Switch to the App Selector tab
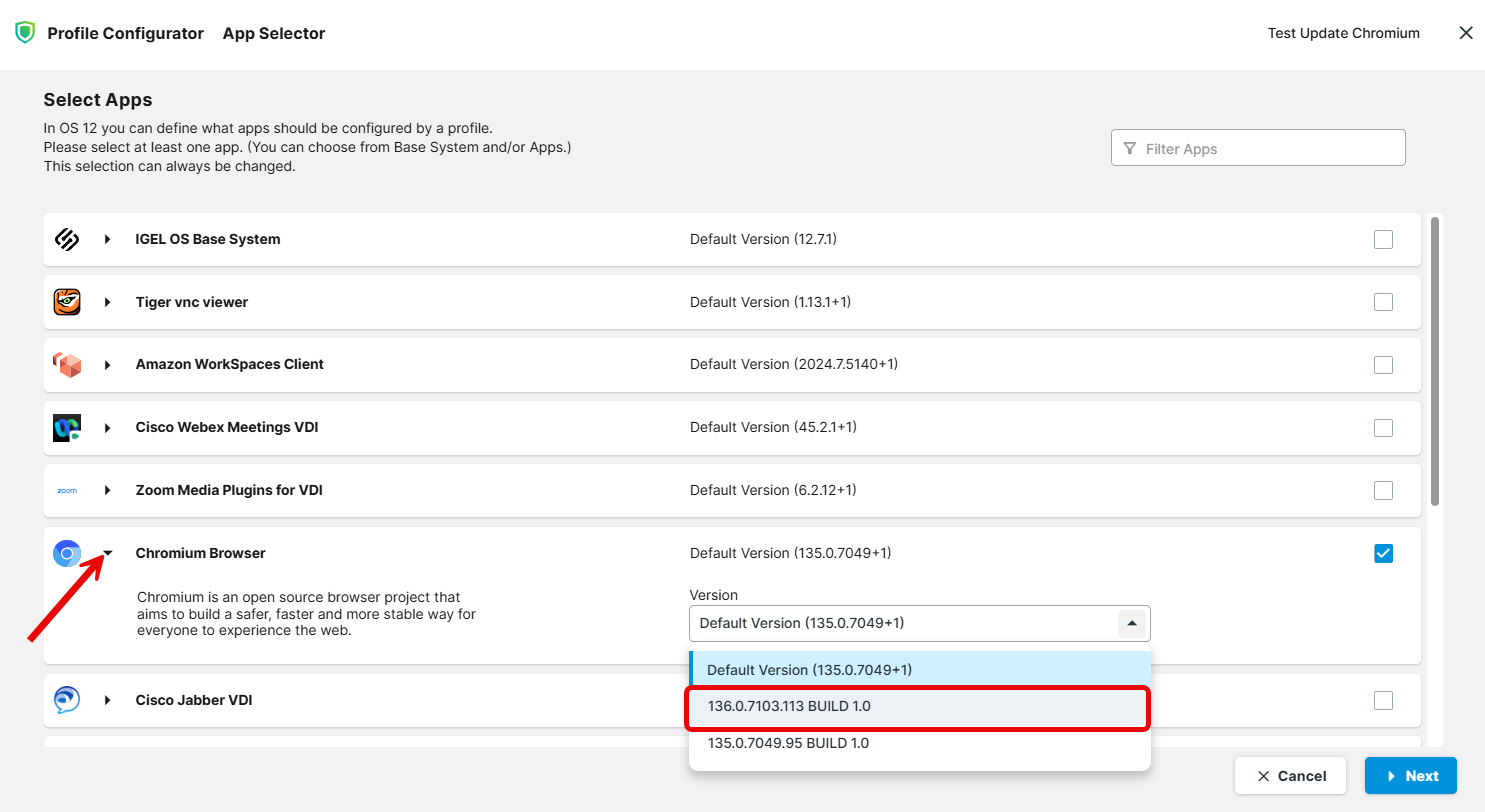 (273, 33)
